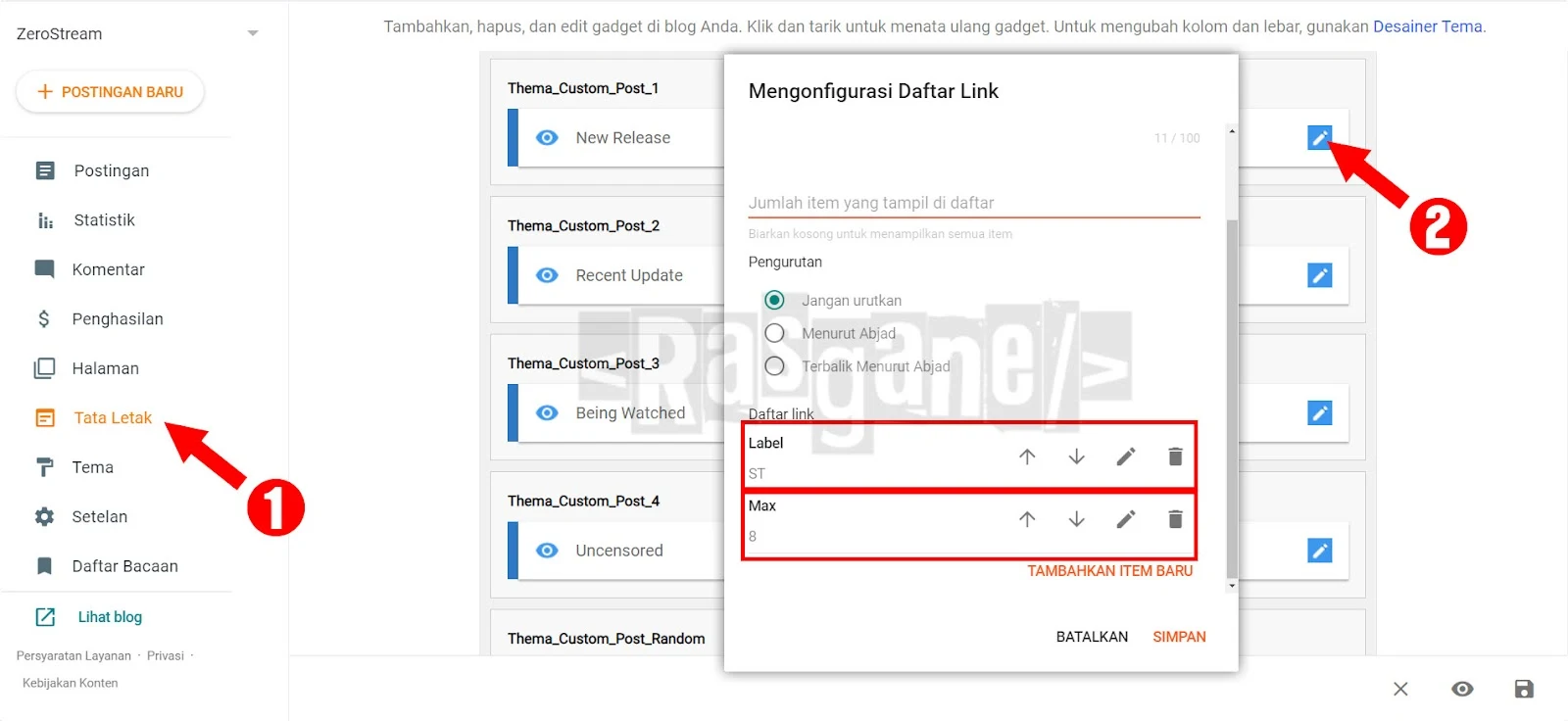Open Kebijakan Konten link
Image resolution: width=1568 pixels, height=721 pixels.
tap(71, 684)
